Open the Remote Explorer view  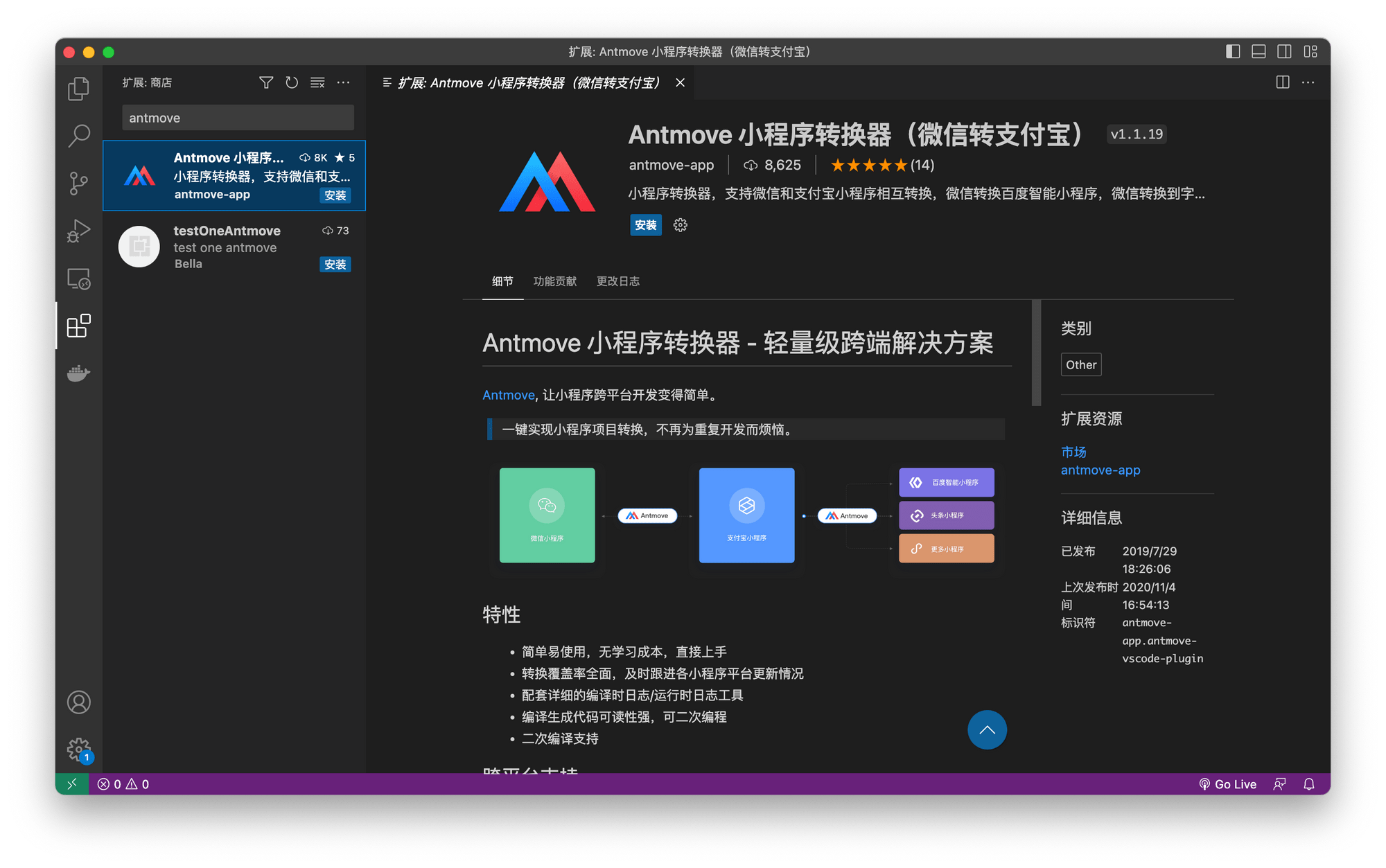coord(78,278)
